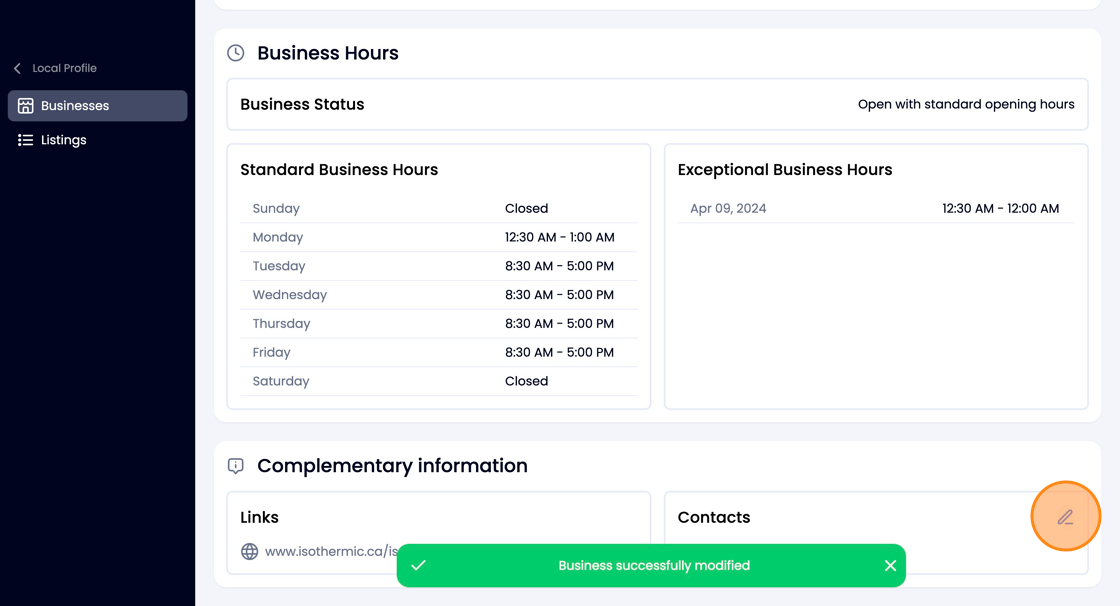The height and width of the screenshot is (606, 1120).
Task: Click the Exceptional Business Hours heading
Action: click(x=785, y=169)
